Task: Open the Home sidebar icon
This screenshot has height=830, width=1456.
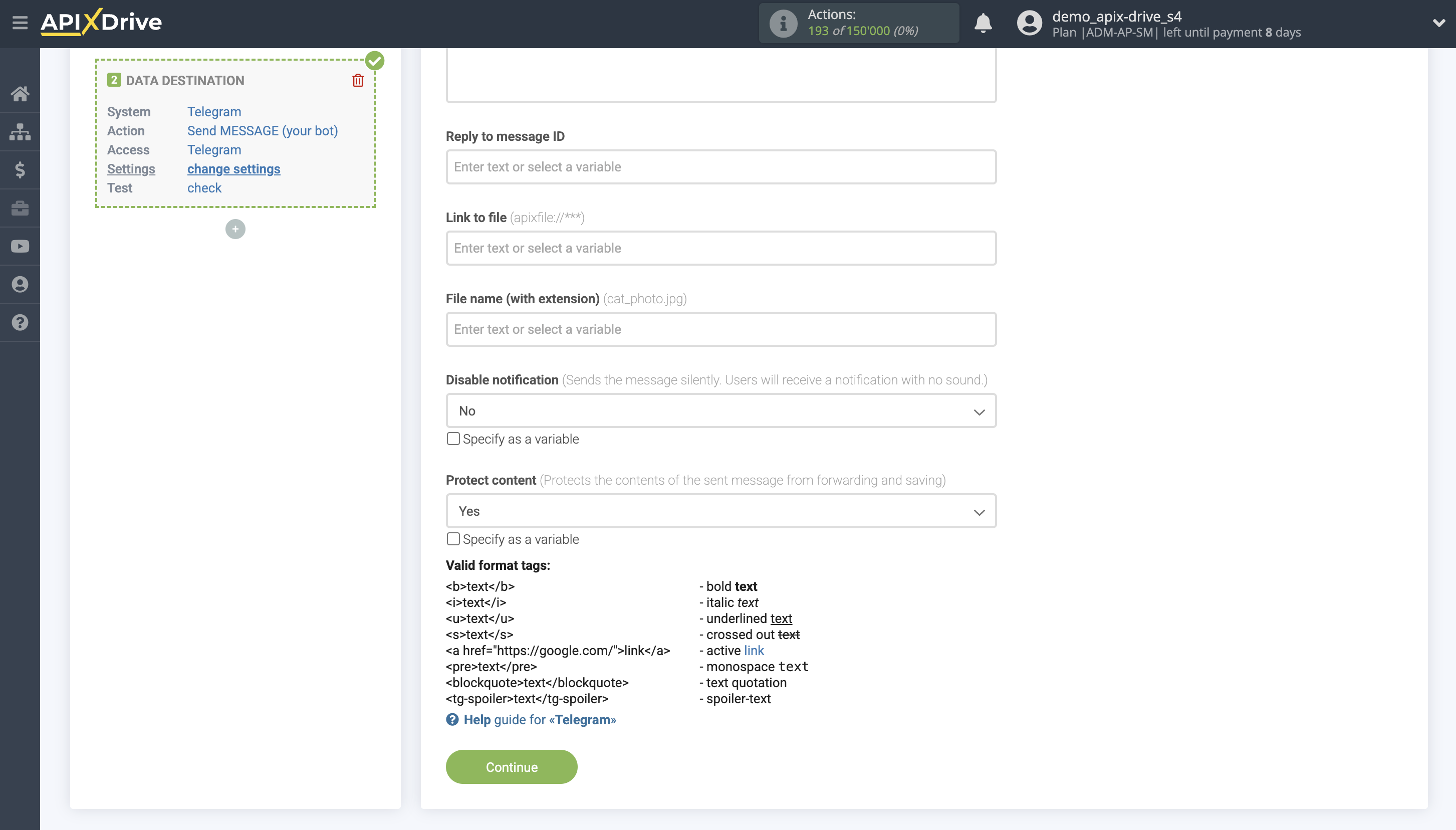Action: (x=21, y=94)
